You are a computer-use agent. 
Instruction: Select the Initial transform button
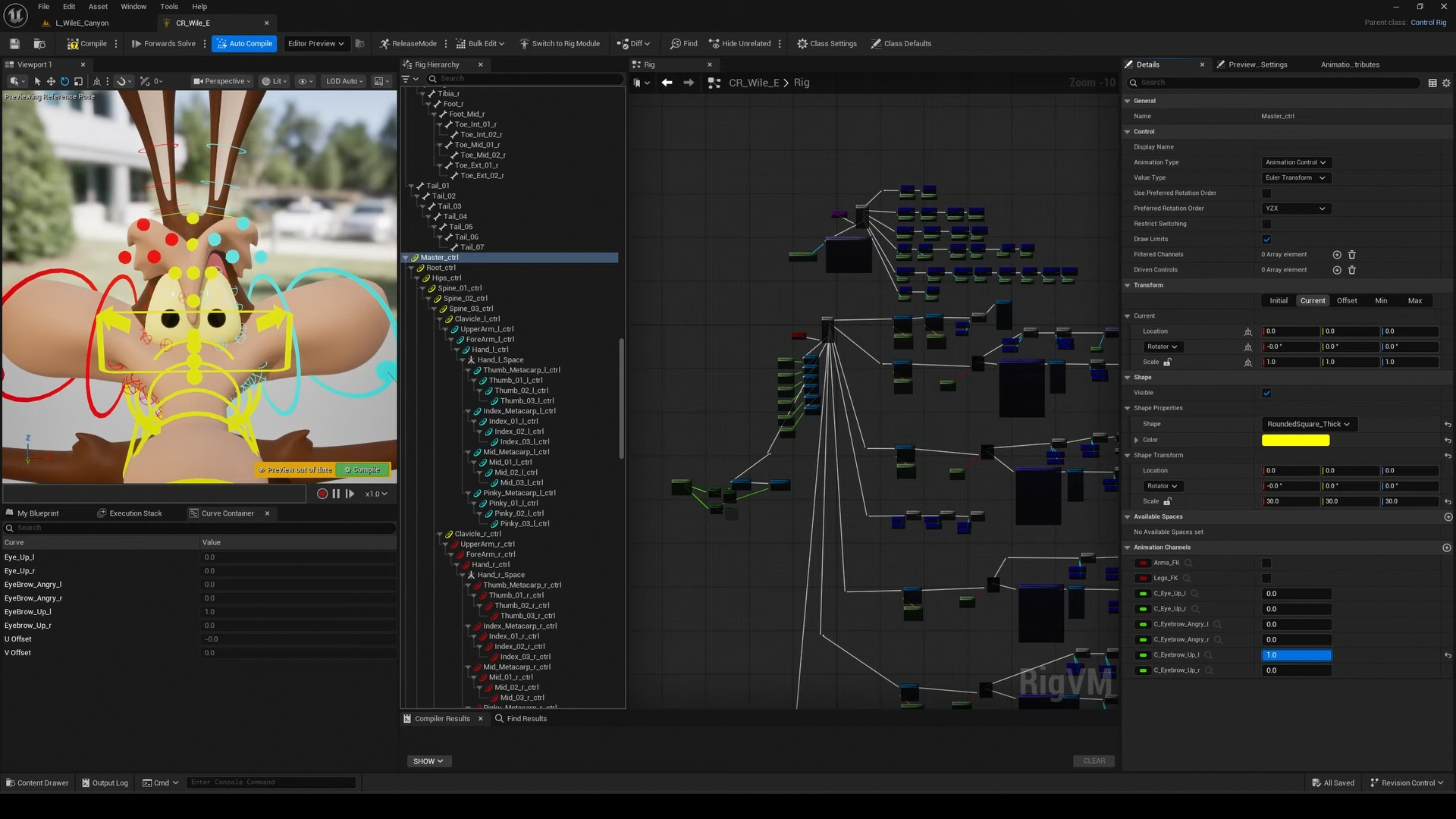pyautogui.click(x=1279, y=301)
